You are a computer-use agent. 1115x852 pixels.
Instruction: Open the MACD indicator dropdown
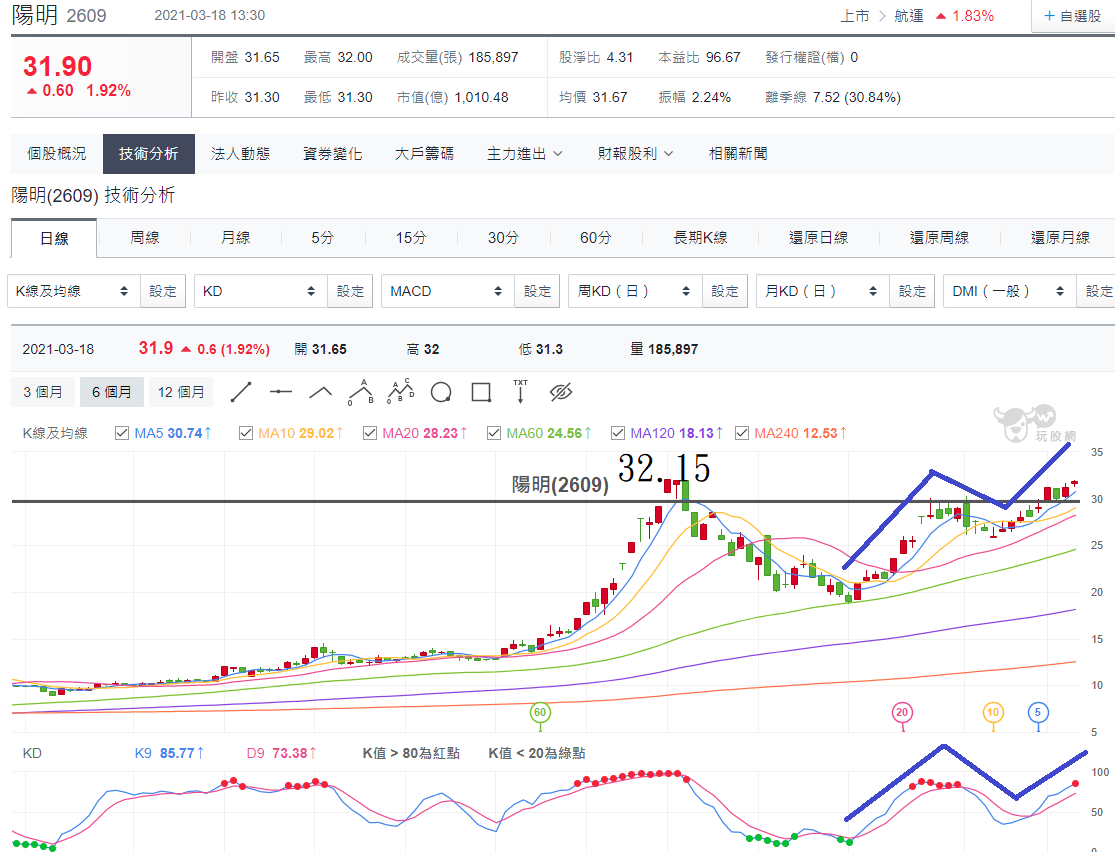point(448,291)
